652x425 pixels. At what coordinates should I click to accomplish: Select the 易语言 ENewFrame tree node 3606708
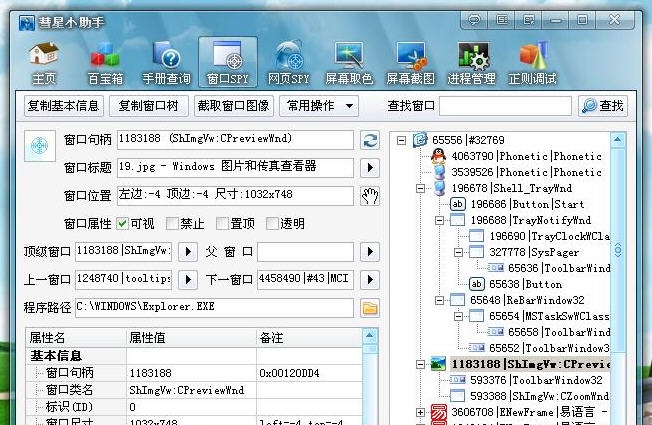[x=529, y=412]
